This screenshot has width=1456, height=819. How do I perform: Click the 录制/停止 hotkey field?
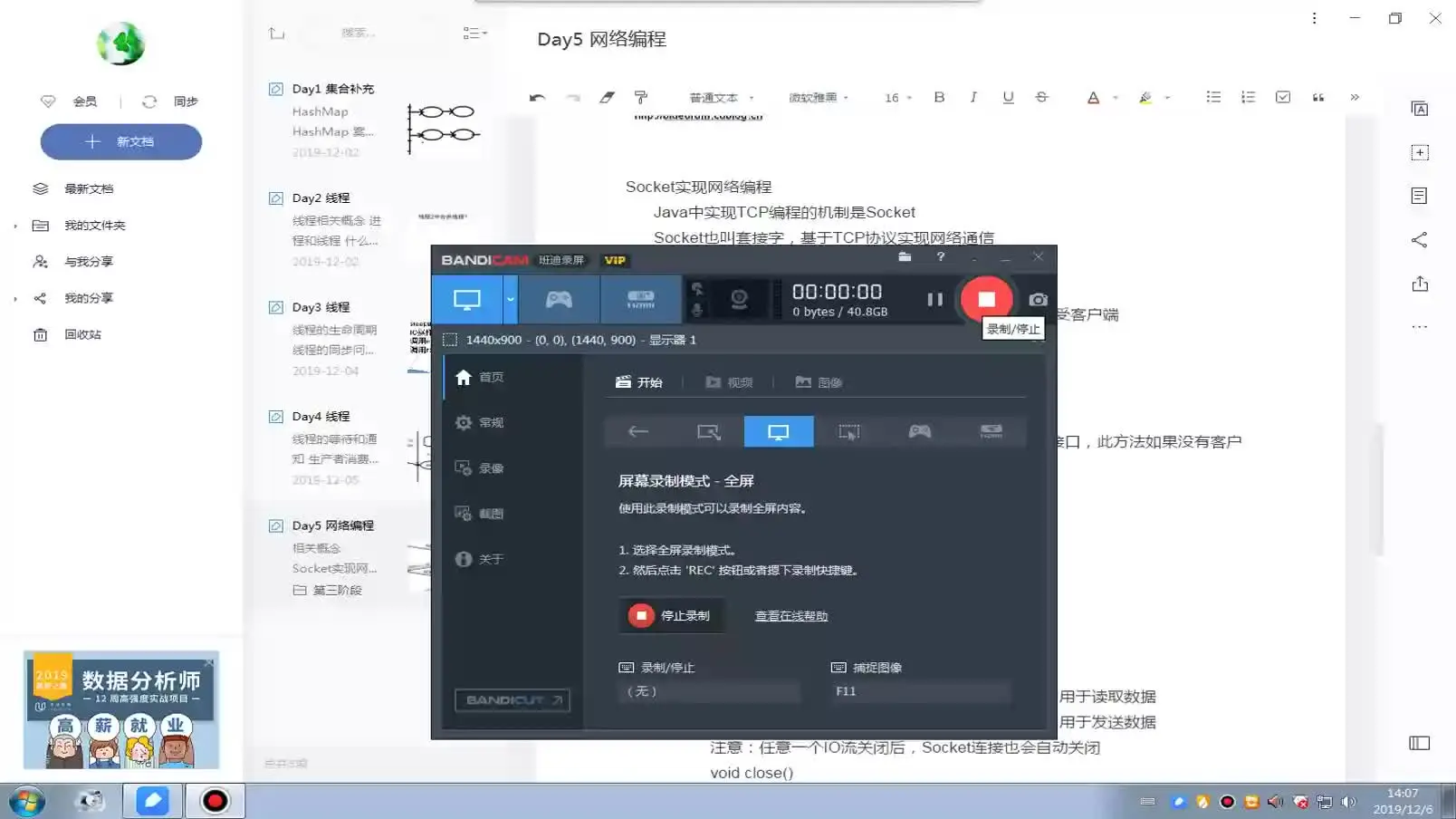click(x=710, y=691)
